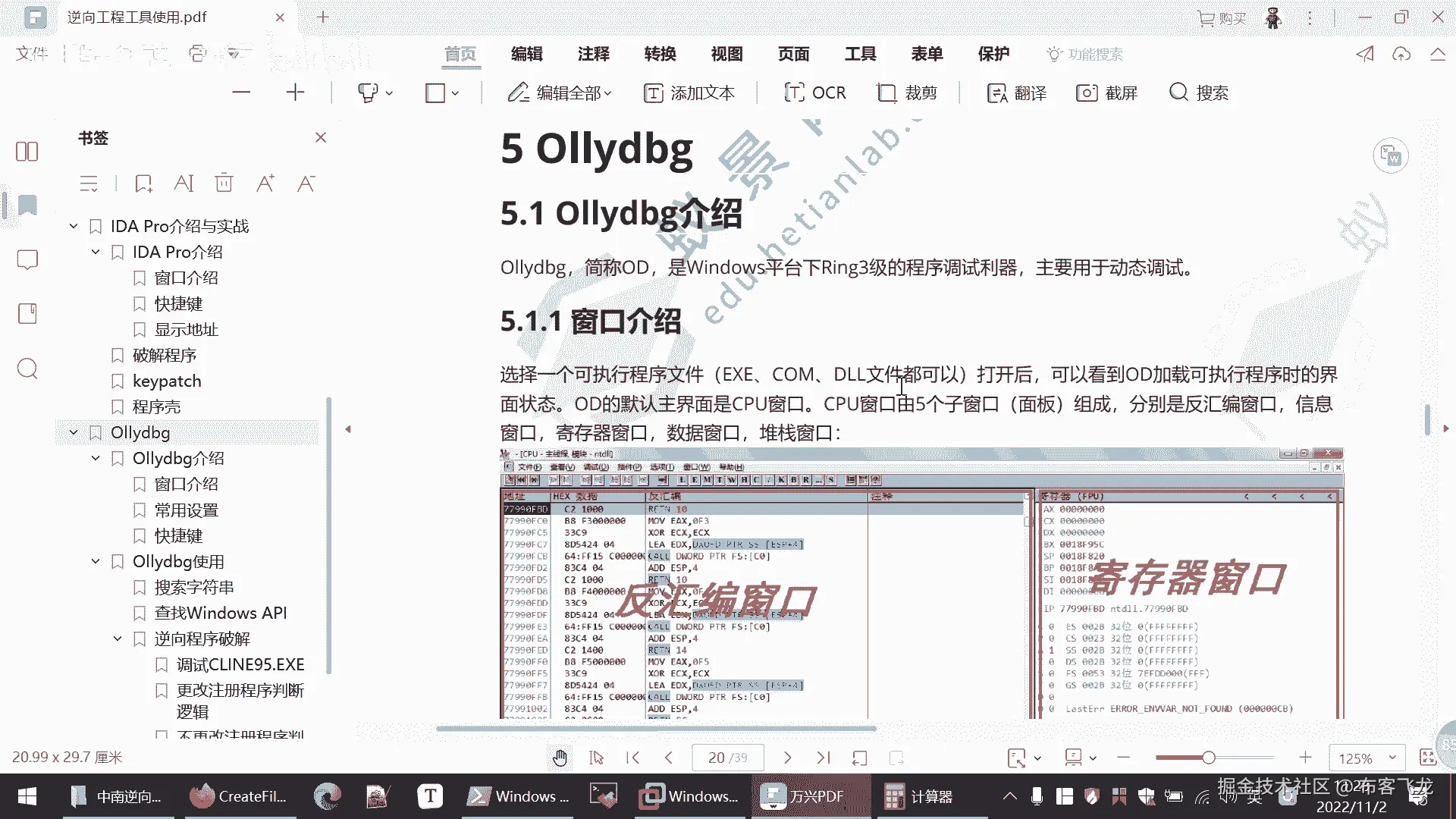
Task: Select the hand pan tool
Action: (560, 758)
